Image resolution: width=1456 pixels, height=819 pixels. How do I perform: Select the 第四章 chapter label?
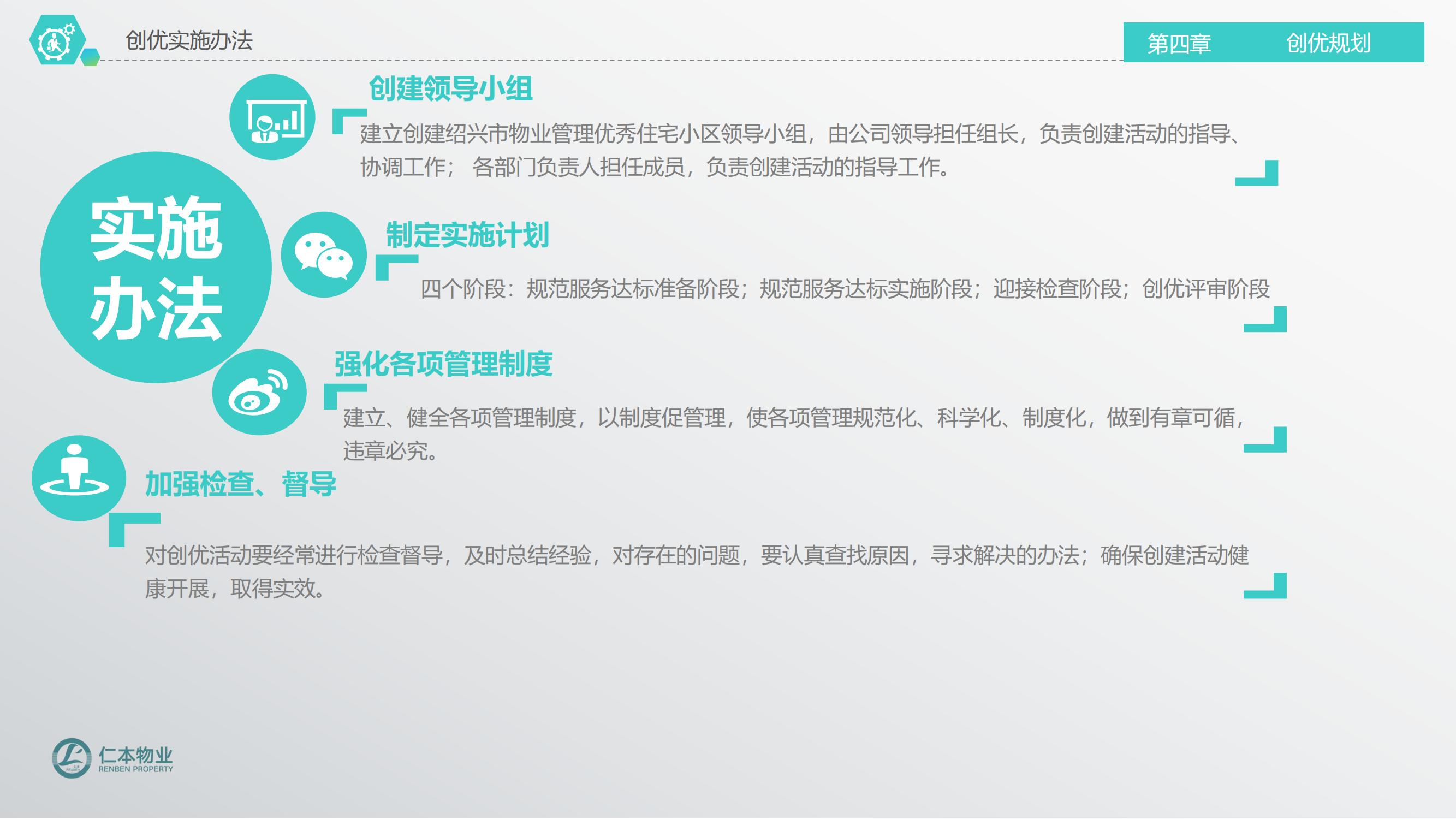click(x=1179, y=44)
